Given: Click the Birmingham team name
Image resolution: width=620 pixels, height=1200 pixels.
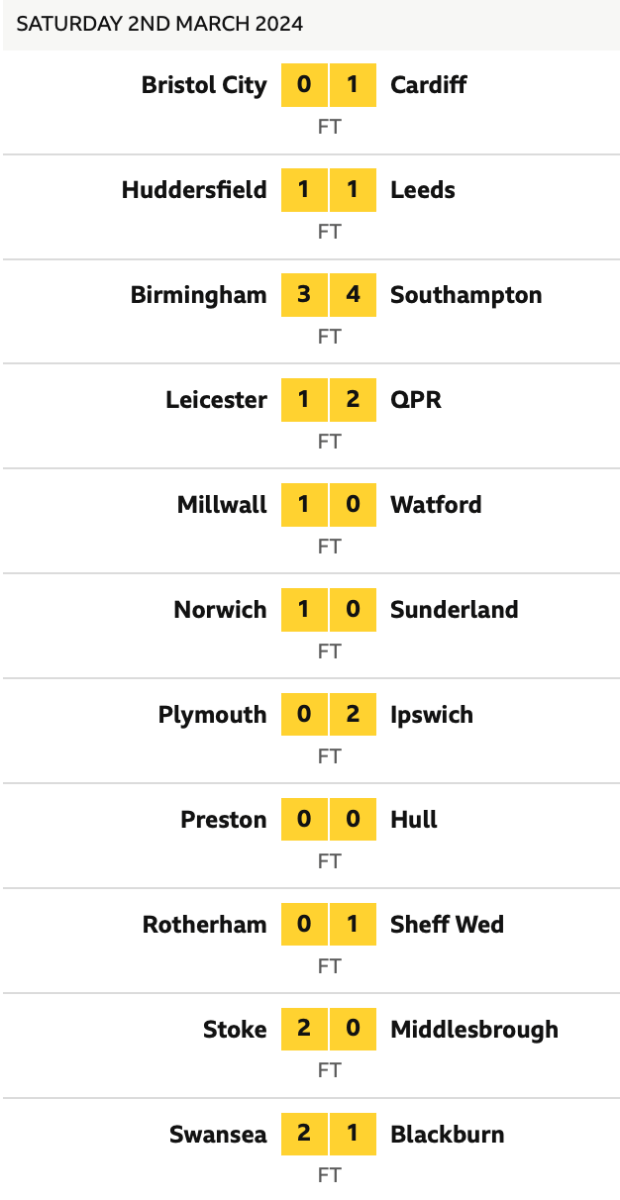Looking at the screenshot, I should coord(198,295).
